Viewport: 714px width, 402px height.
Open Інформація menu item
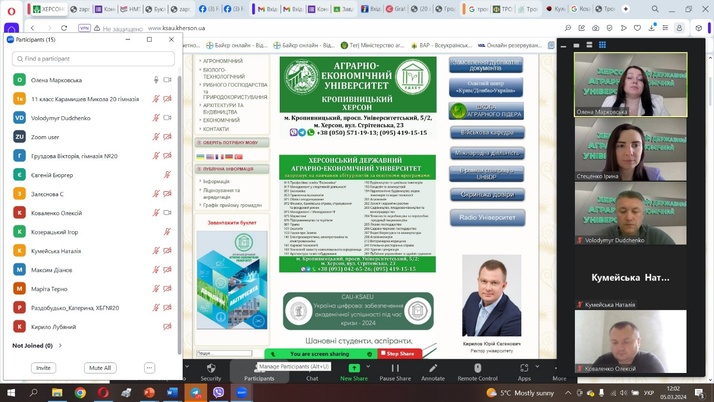[216, 181]
